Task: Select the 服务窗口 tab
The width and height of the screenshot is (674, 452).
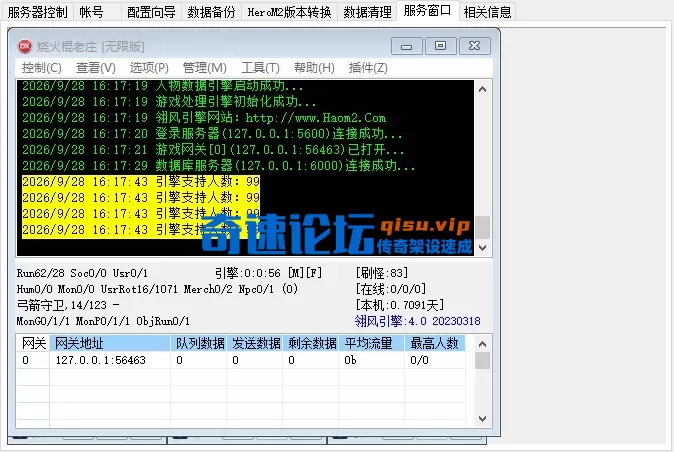Action: (427, 10)
